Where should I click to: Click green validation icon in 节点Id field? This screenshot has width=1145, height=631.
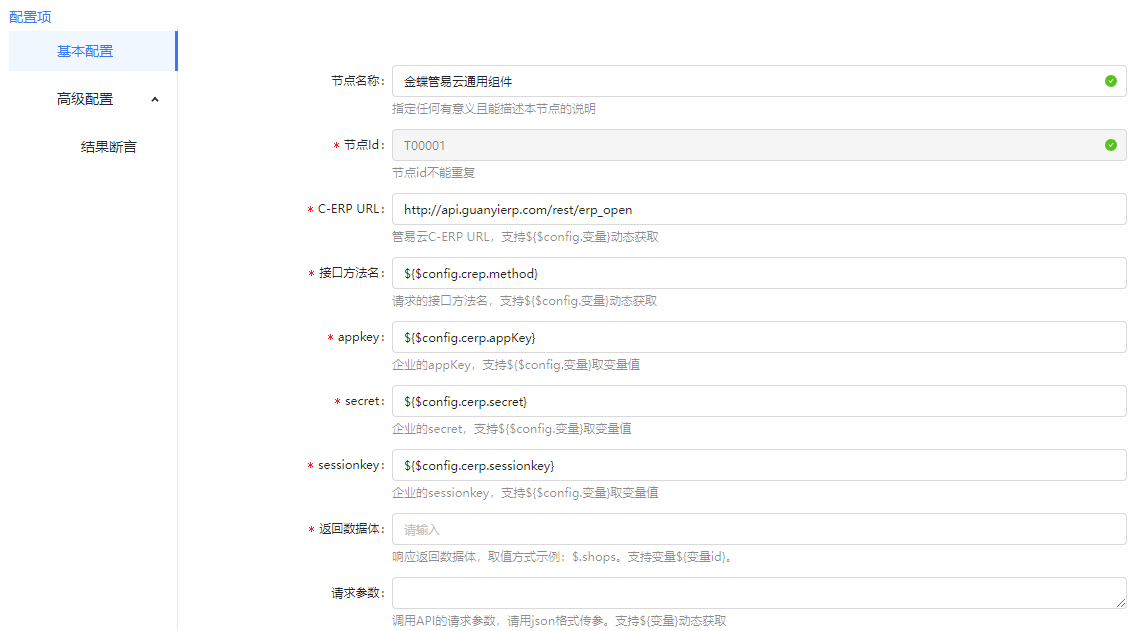pos(1110,145)
